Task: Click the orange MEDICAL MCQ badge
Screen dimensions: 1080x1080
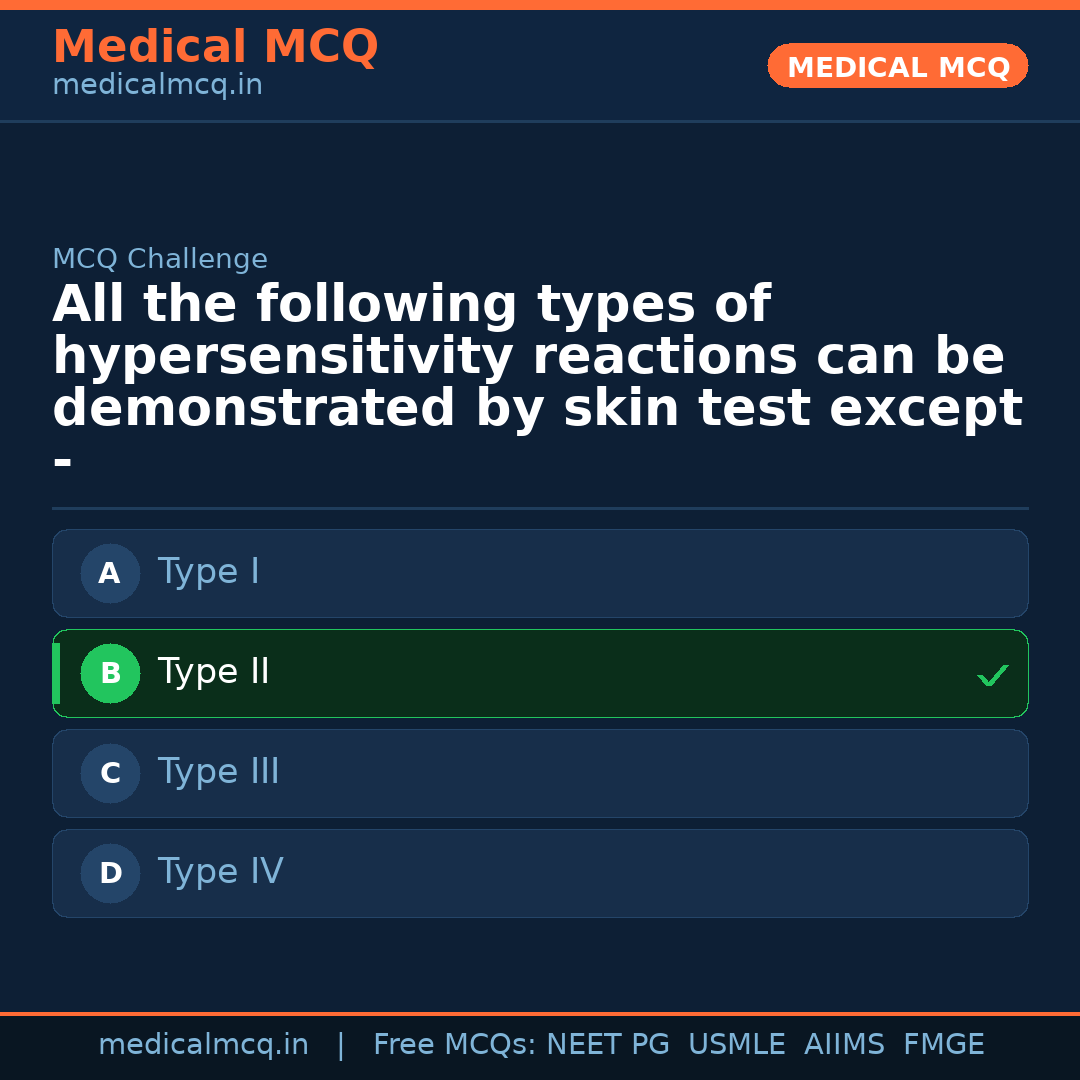Action: coord(898,67)
